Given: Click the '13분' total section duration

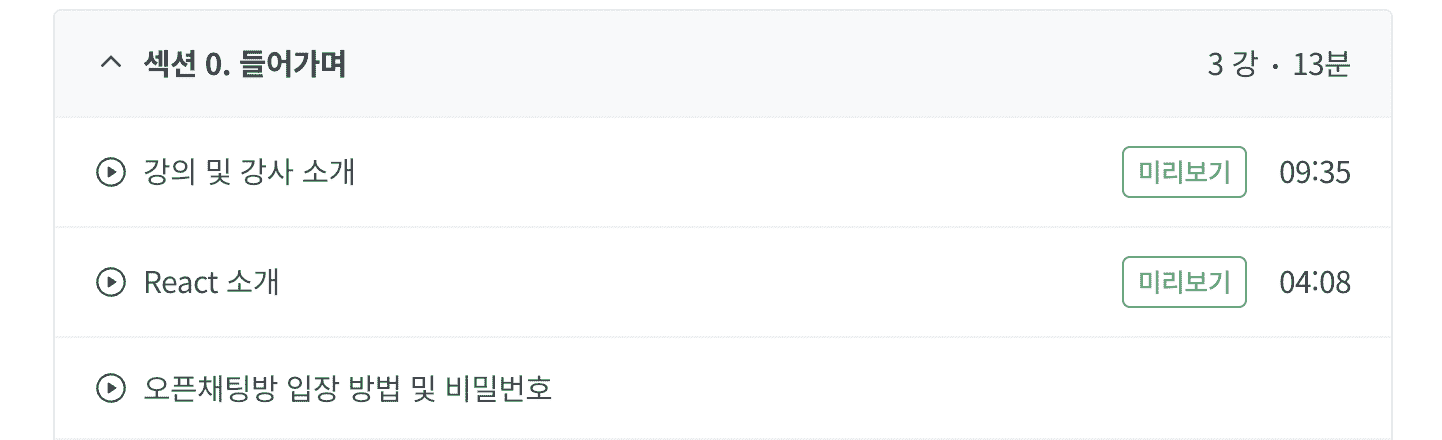Looking at the screenshot, I should [1321, 65].
